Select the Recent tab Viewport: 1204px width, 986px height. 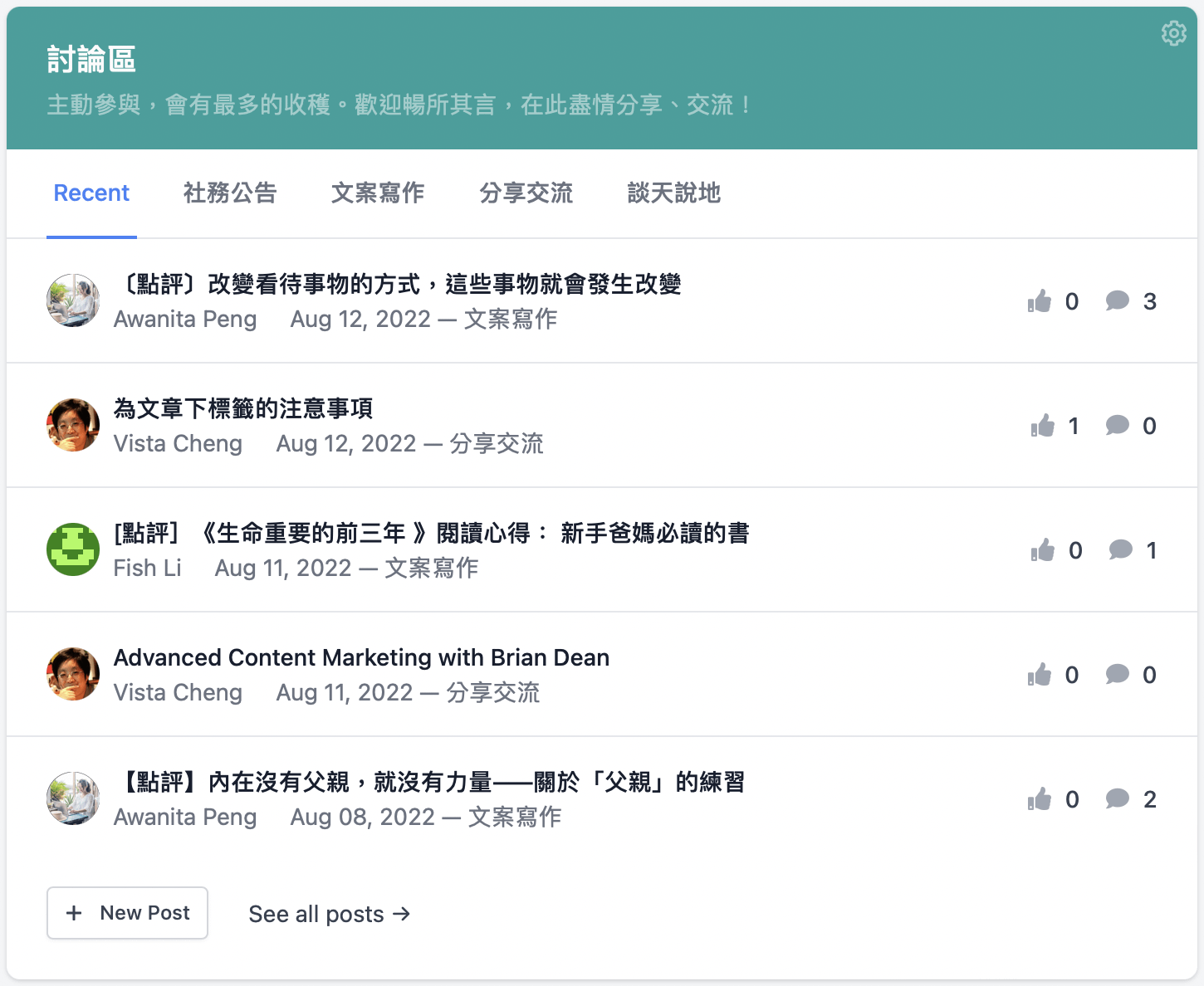91,193
